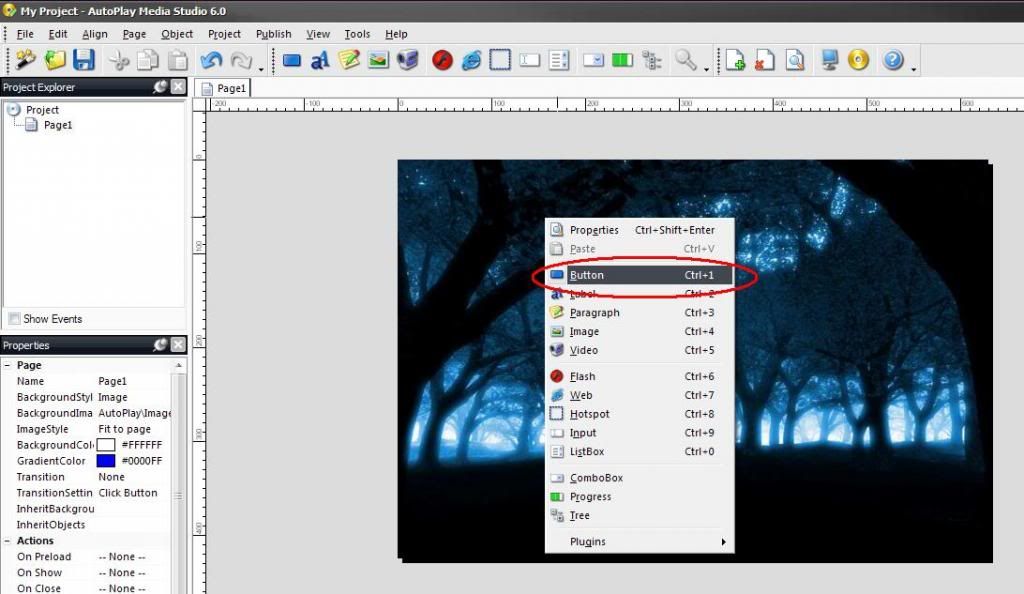Collapse the Page properties section
The image size is (1024, 594).
(x=8, y=365)
